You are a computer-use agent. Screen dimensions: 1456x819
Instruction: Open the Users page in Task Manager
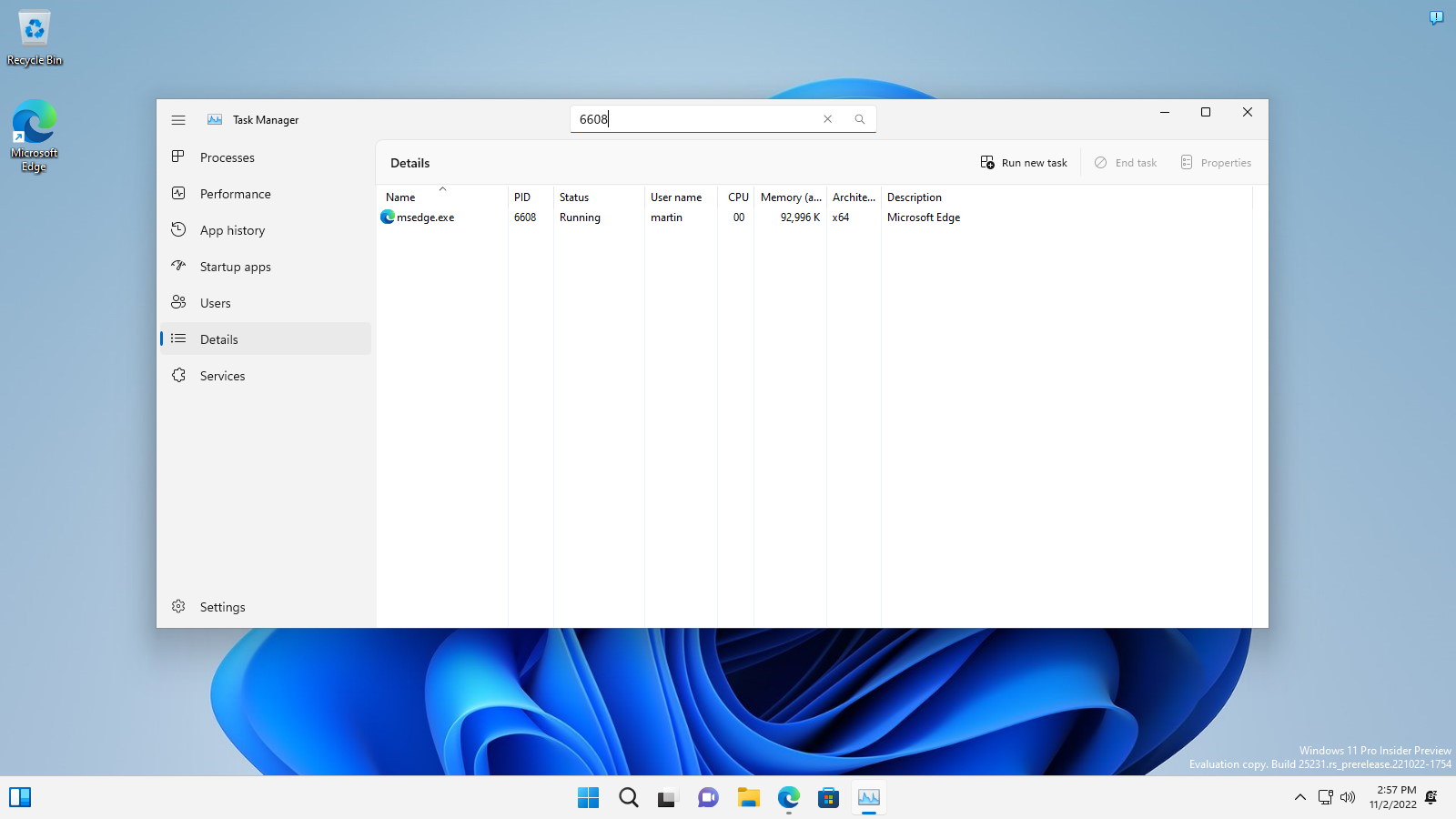click(x=215, y=302)
